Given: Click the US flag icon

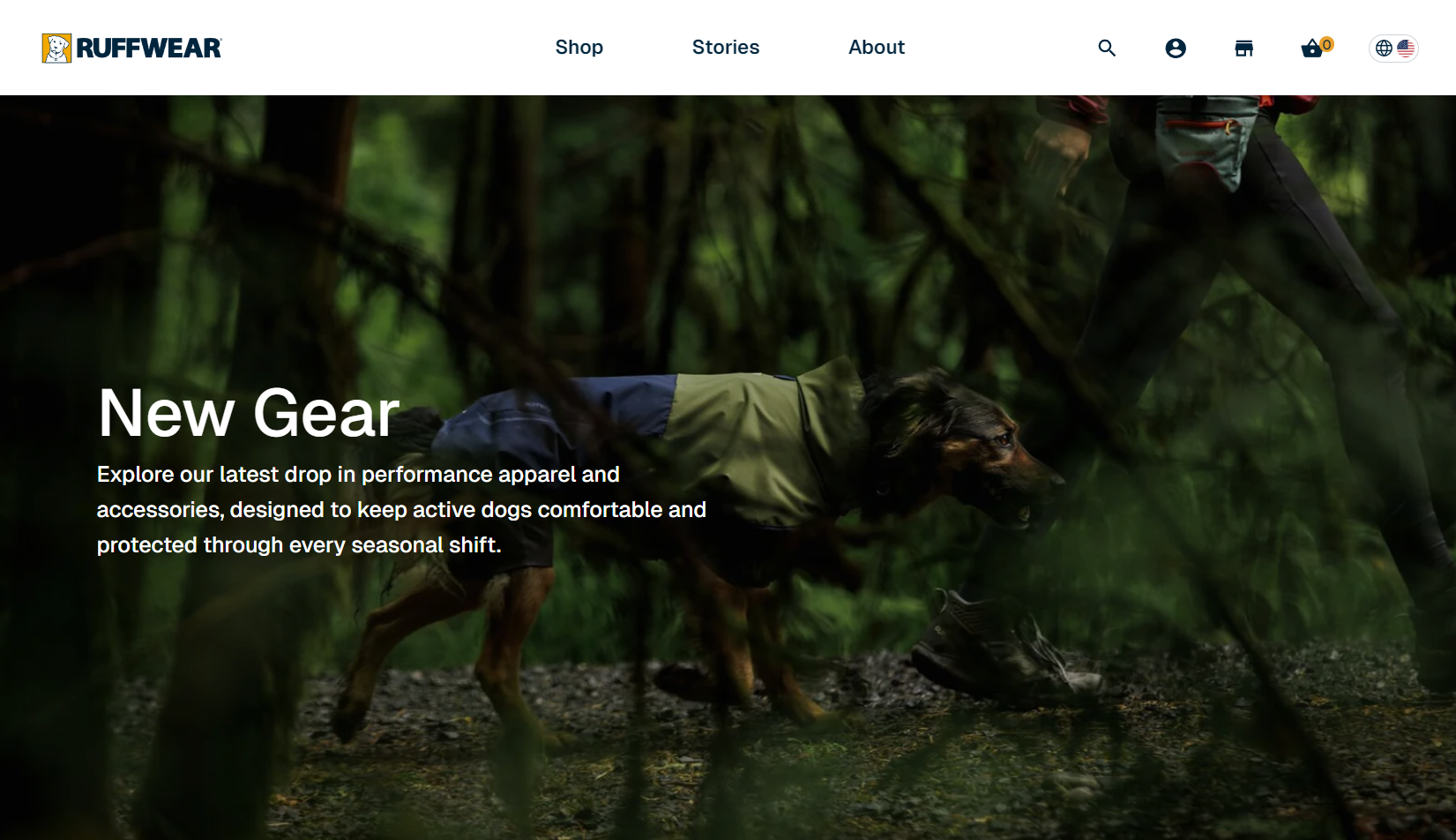Looking at the screenshot, I should point(1406,48).
